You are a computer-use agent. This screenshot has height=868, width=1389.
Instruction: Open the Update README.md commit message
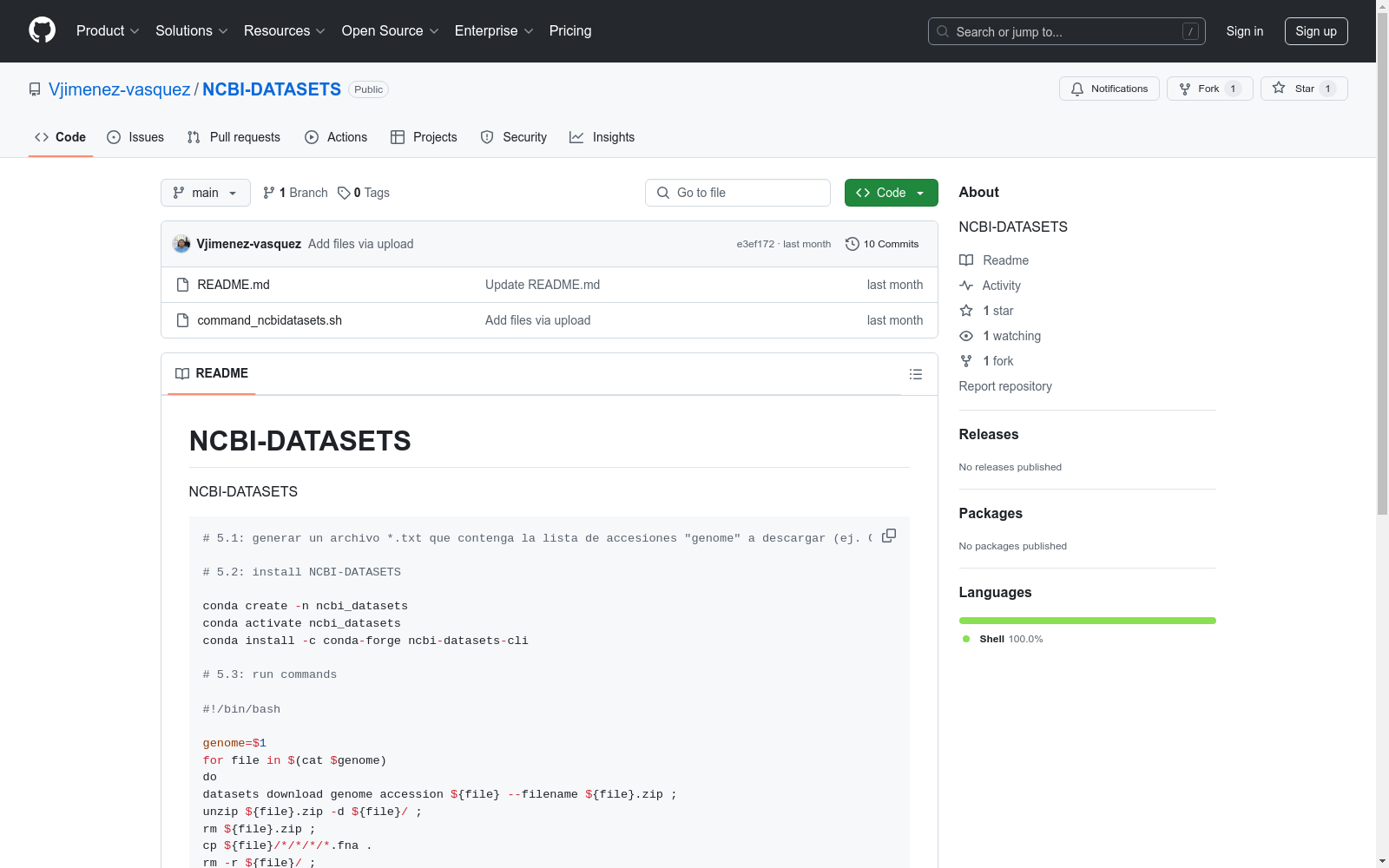click(543, 285)
